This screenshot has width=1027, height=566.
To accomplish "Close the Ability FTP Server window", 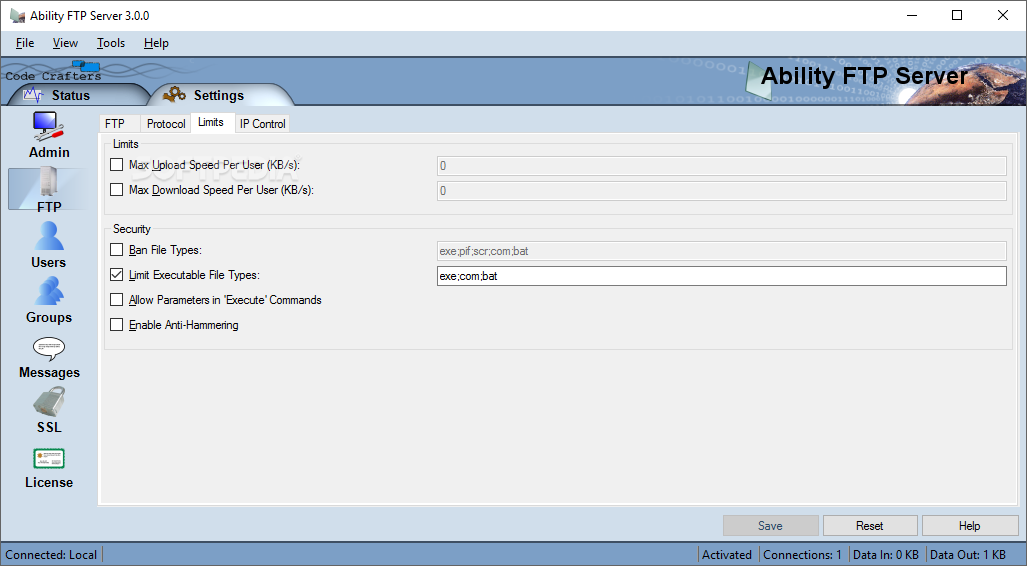I will (x=1003, y=15).
